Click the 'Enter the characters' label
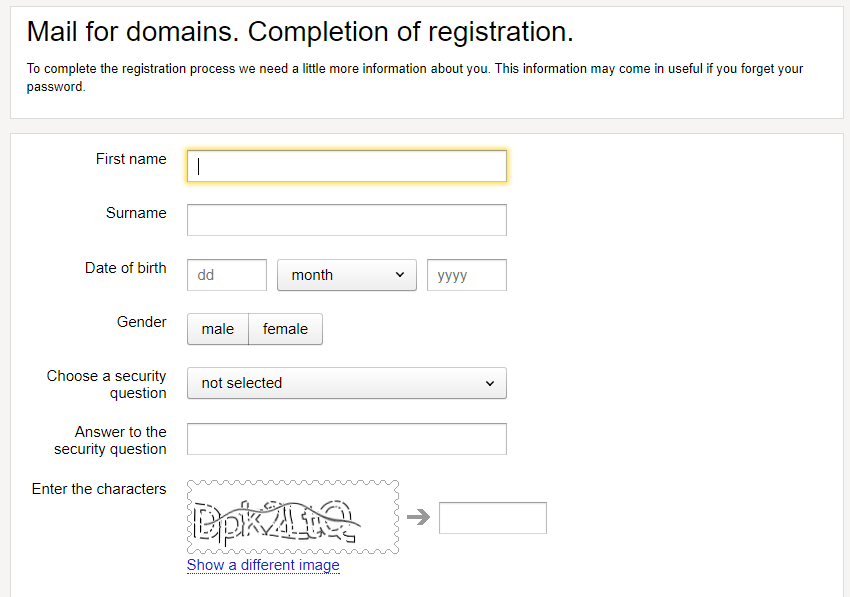The image size is (850, 597). pyautogui.click(x=99, y=489)
